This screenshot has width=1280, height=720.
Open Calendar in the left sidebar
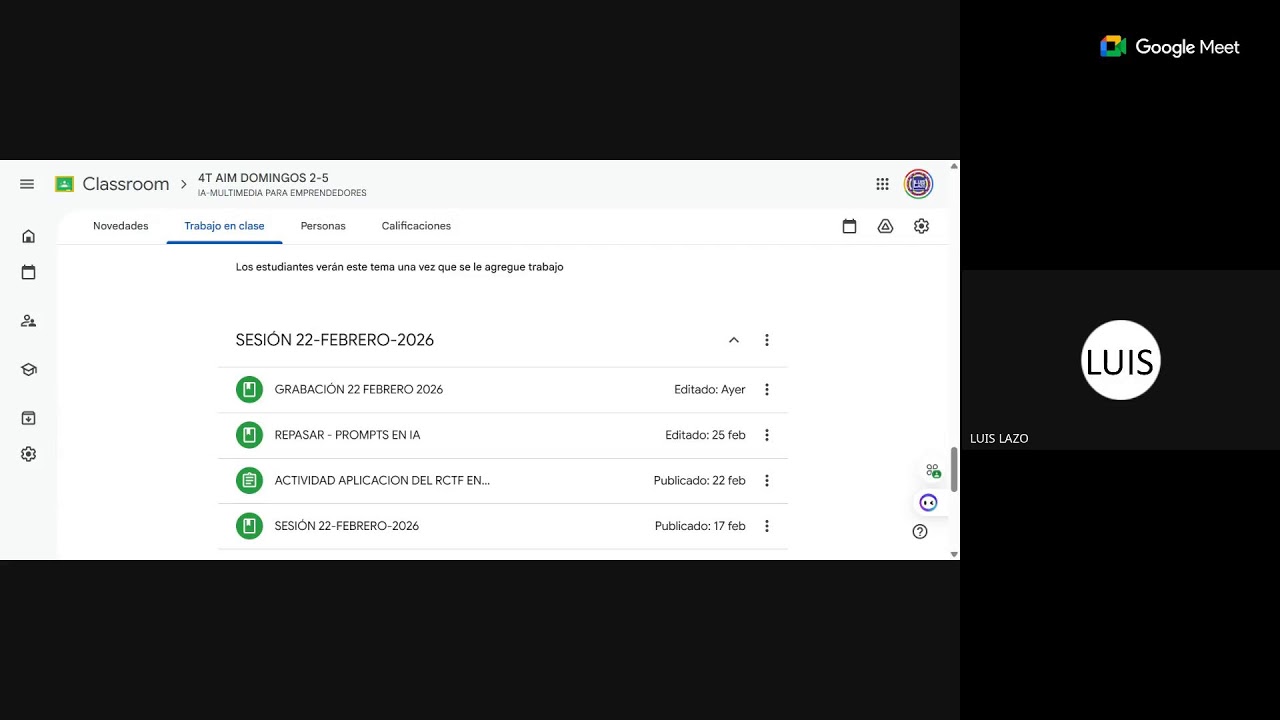[x=28, y=272]
